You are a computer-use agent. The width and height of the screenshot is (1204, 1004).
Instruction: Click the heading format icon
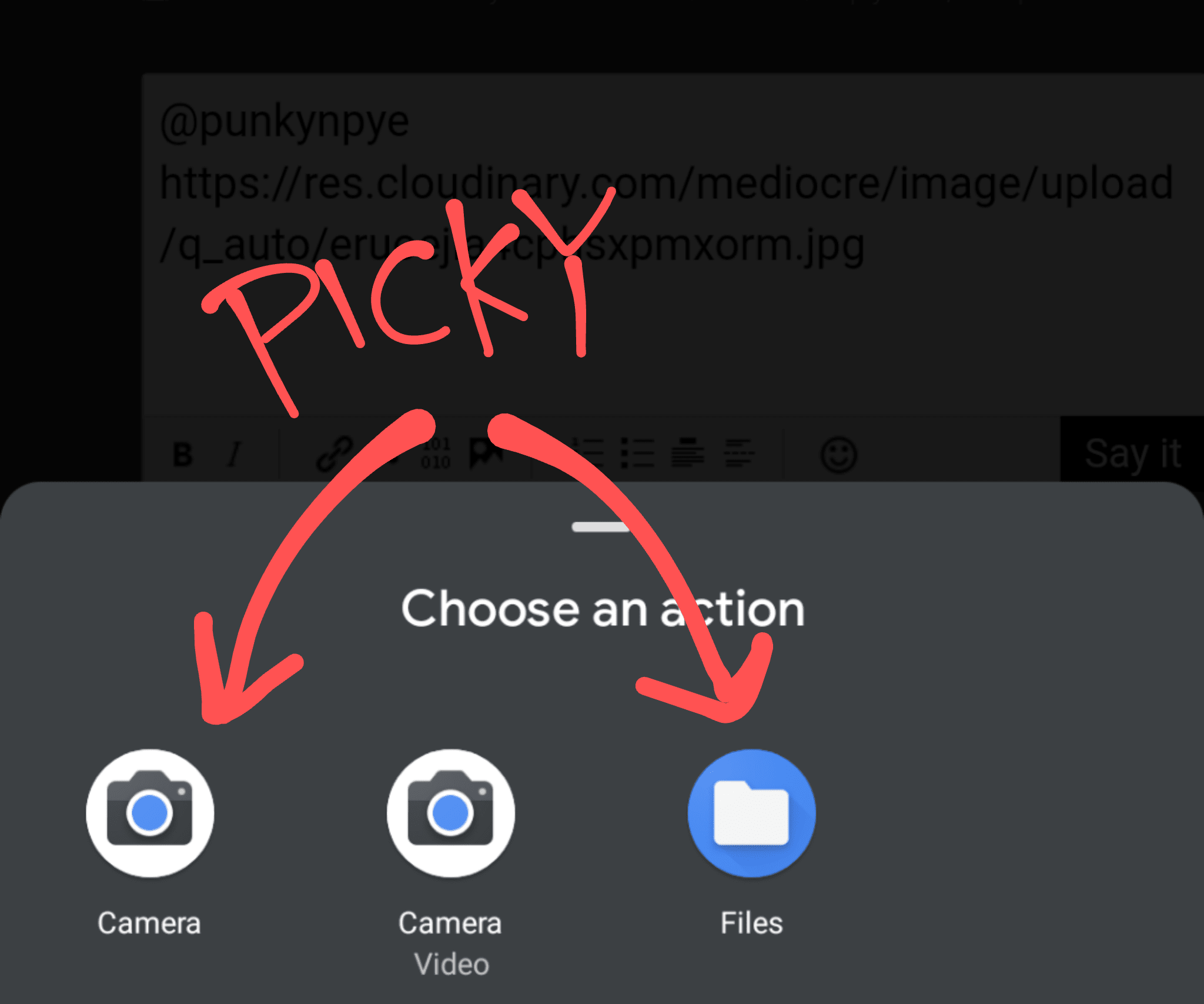tap(687, 453)
